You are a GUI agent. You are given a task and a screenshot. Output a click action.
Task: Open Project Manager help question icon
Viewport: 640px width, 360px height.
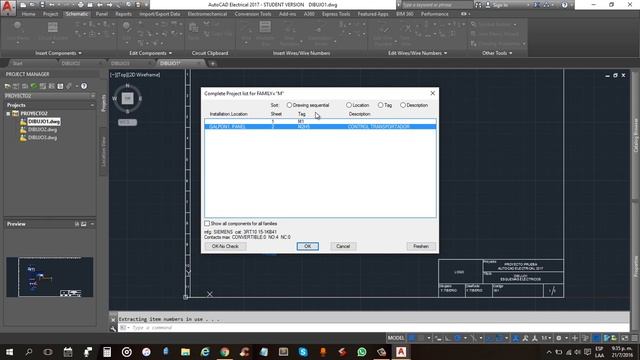(x=84, y=86)
